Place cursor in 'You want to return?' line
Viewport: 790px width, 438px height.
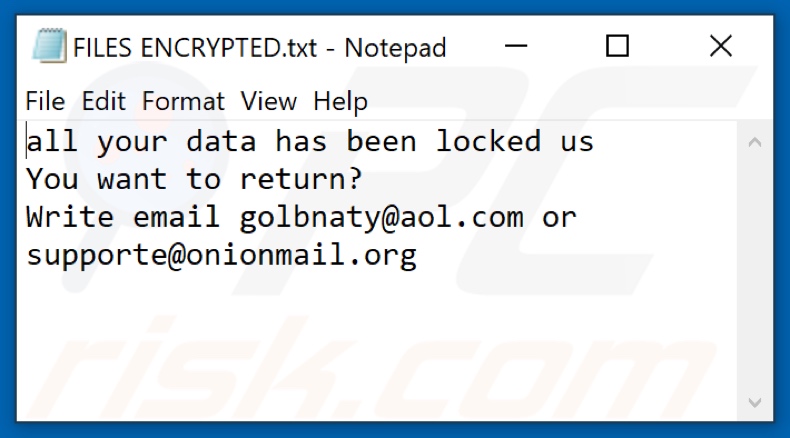click(194, 180)
